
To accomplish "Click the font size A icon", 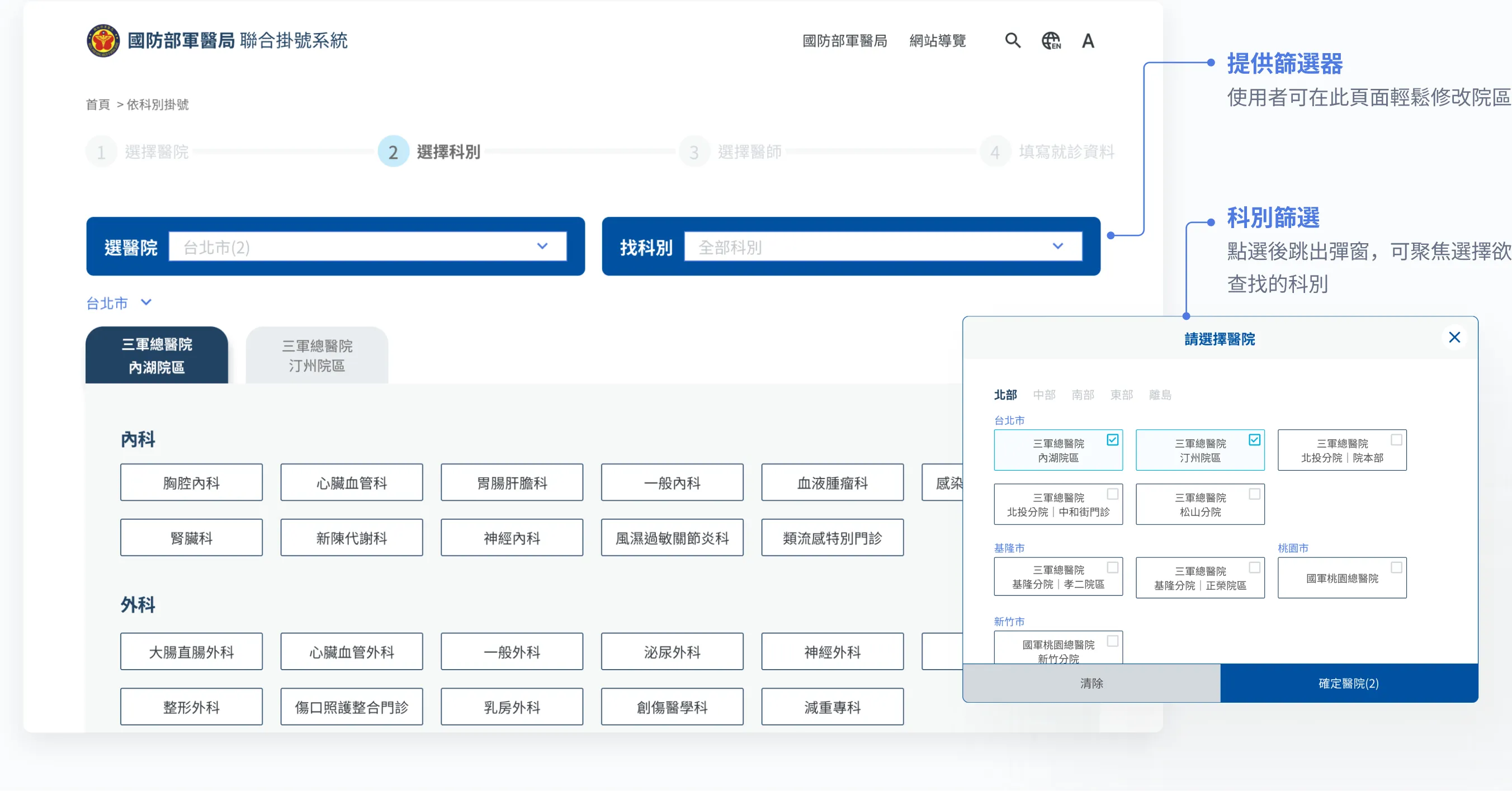I will tap(1088, 41).
